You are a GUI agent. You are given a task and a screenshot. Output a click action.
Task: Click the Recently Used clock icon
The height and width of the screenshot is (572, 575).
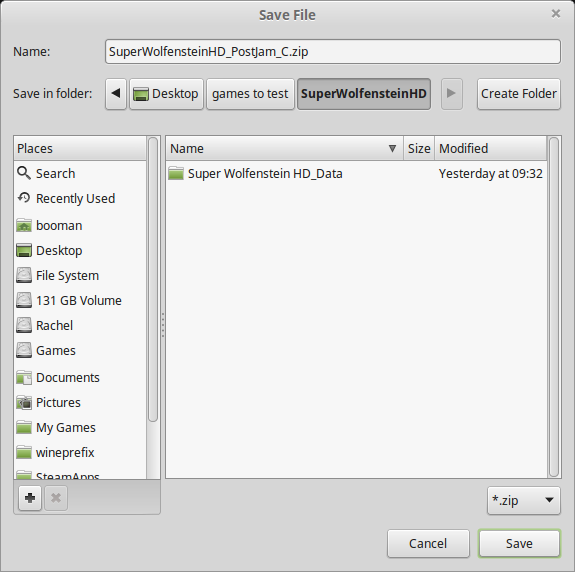point(24,198)
